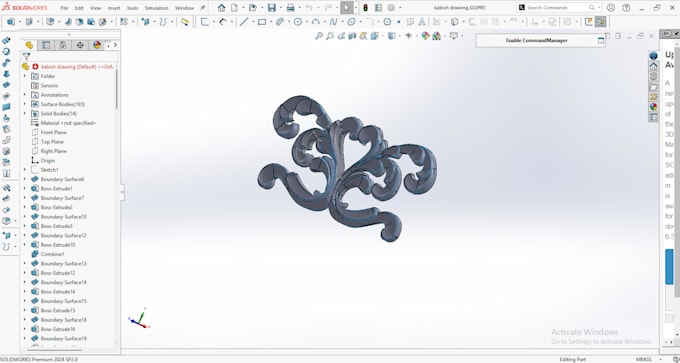Expand the Folder node in the tree

click(24, 76)
